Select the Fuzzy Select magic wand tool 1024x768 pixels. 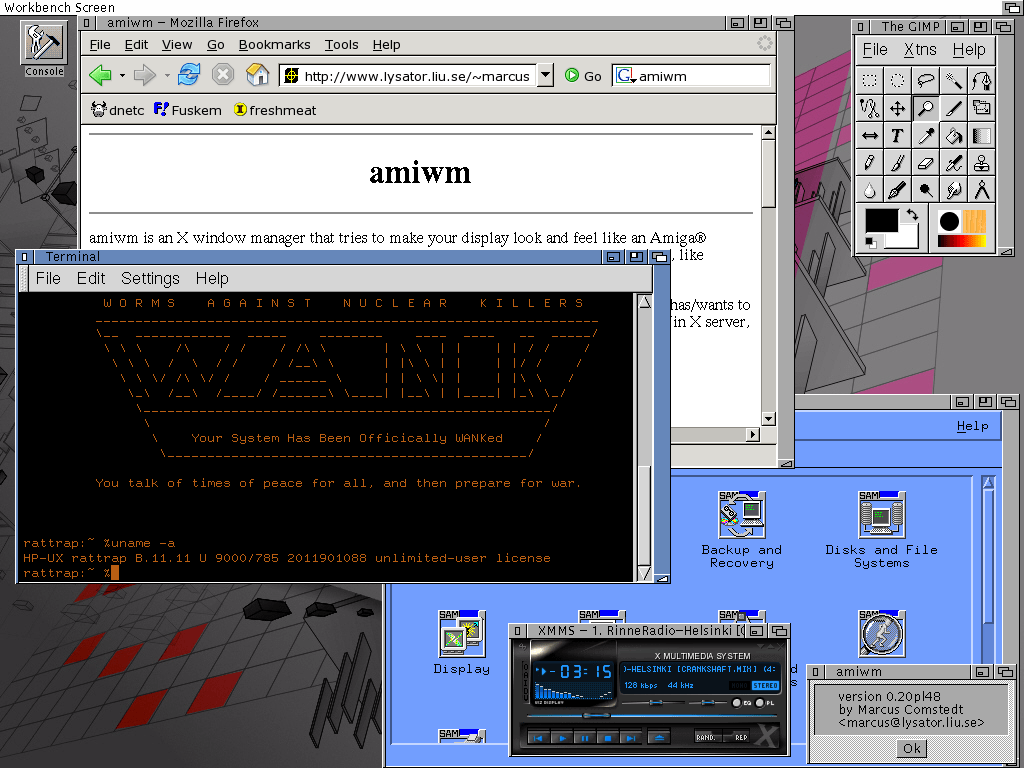click(x=954, y=81)
